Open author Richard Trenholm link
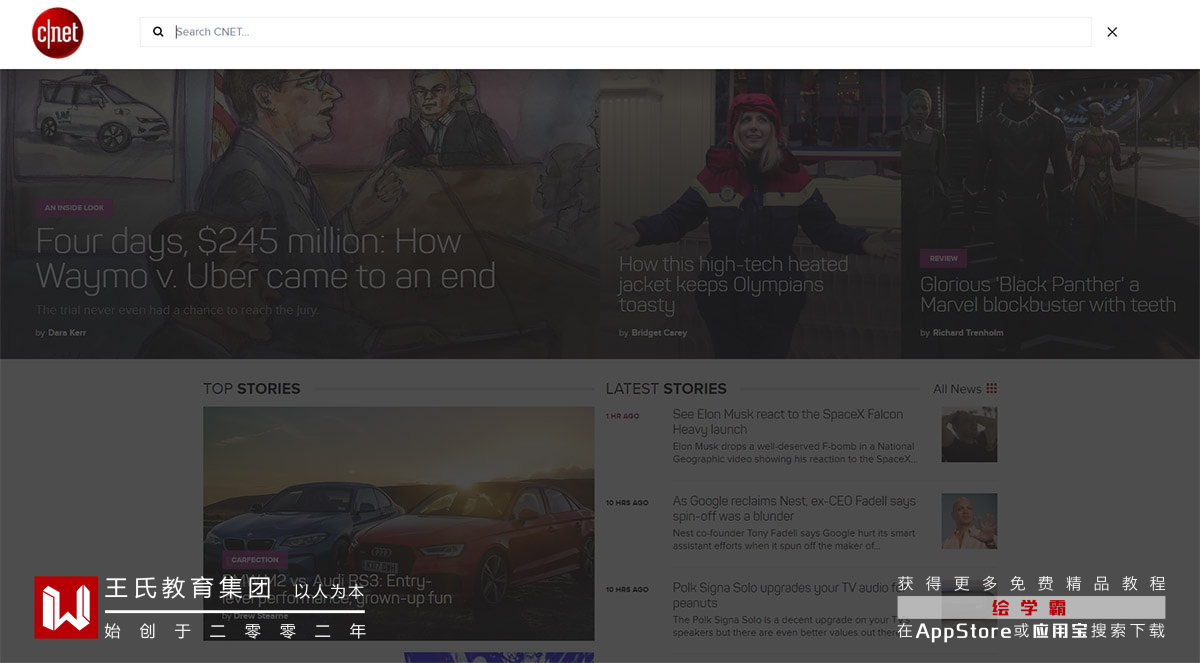Screen dimensions: 1200x663 point(968,333)
